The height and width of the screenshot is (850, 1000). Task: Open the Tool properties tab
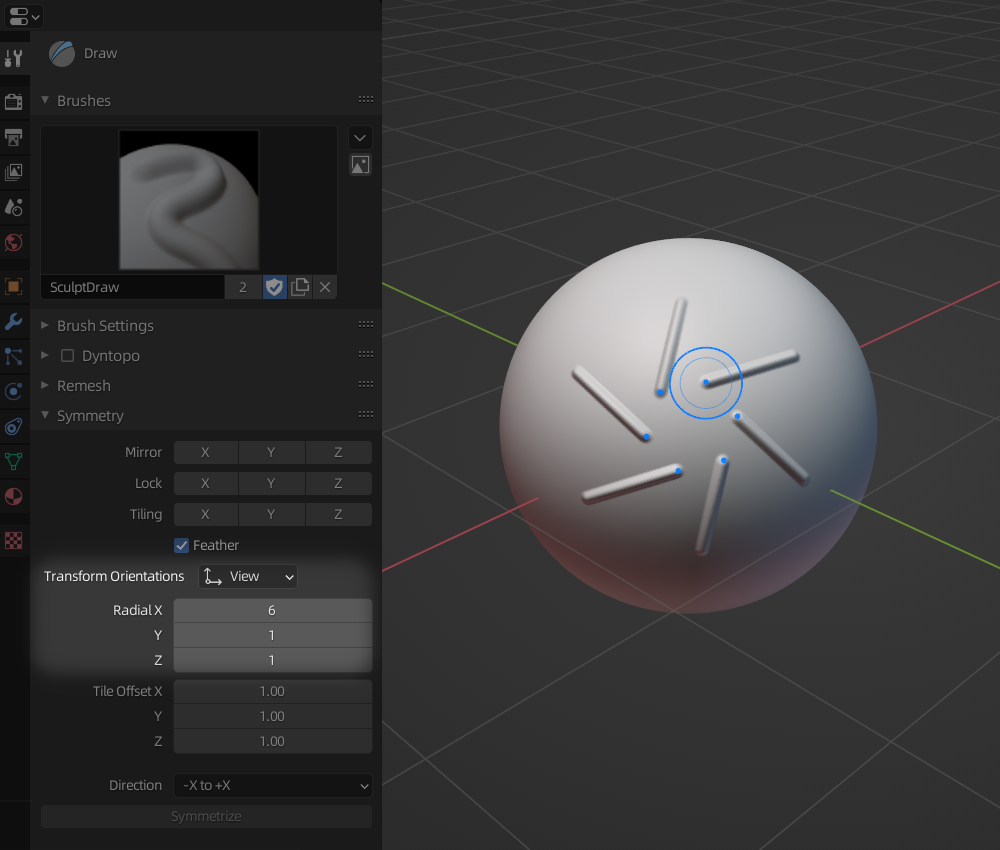pyautogui.click(x=14, y=59)
